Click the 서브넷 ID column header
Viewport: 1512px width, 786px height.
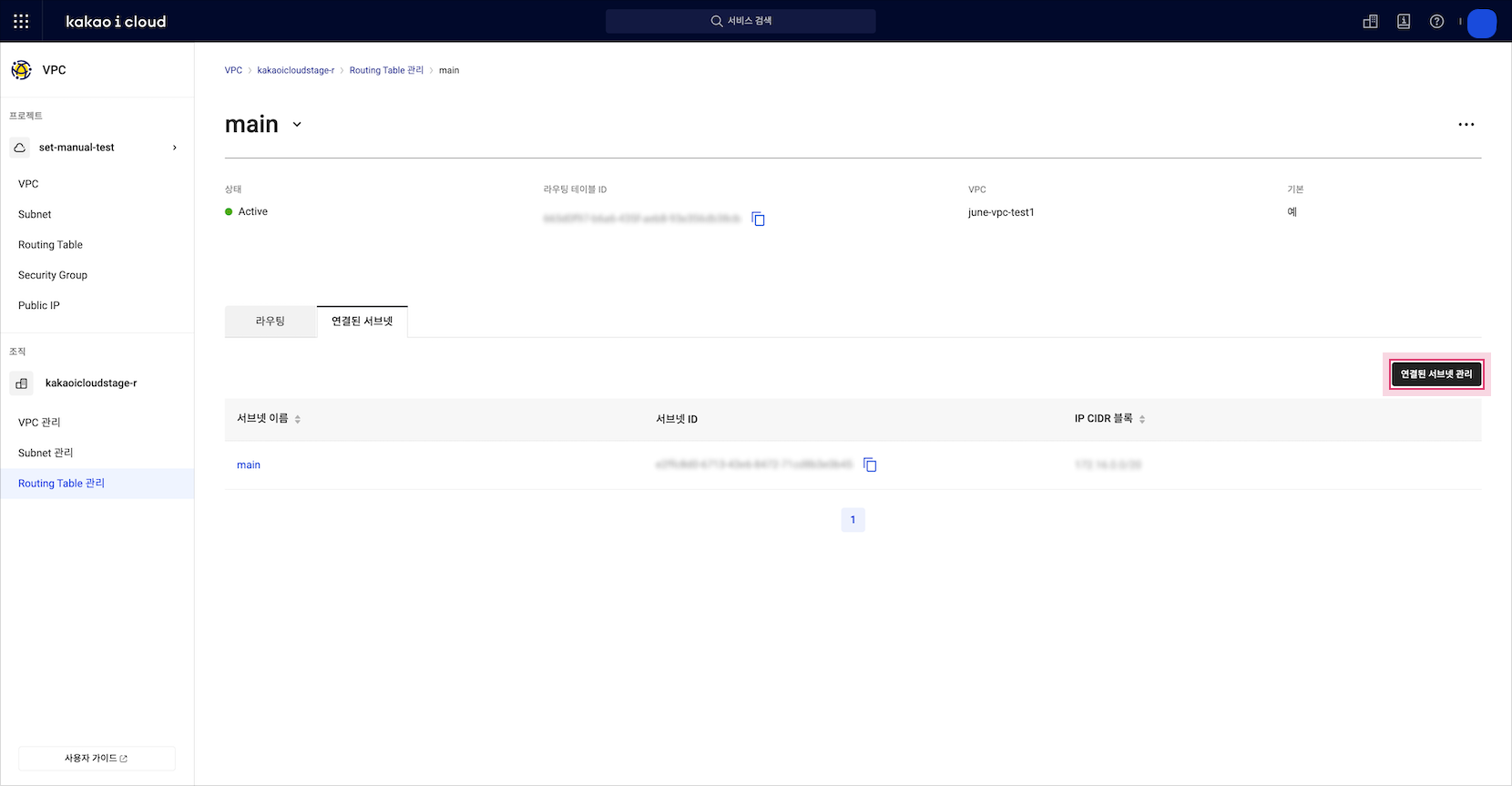(x=677, y=419)
